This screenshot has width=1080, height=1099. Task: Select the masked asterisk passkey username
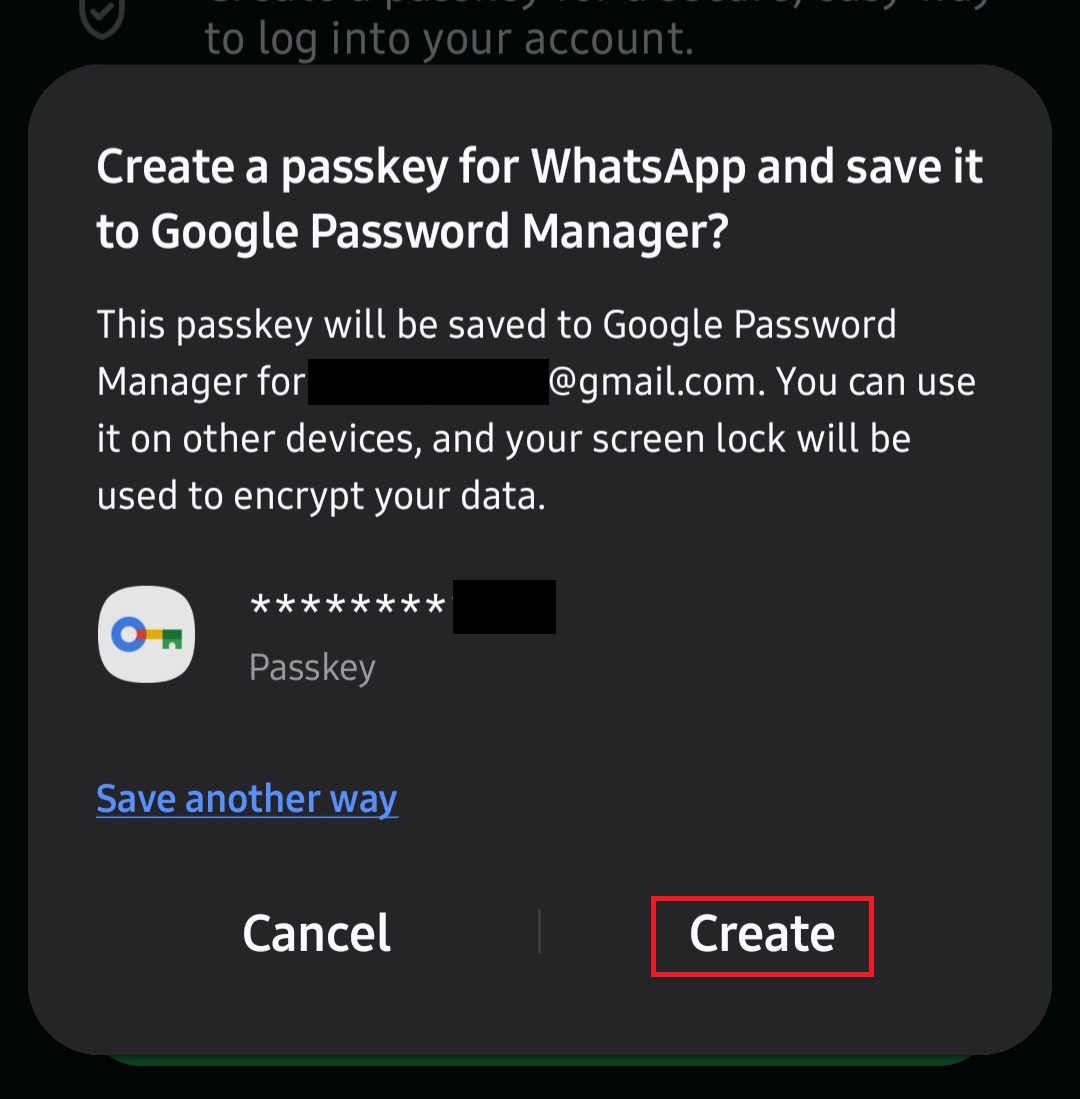(x=347, y=606)
